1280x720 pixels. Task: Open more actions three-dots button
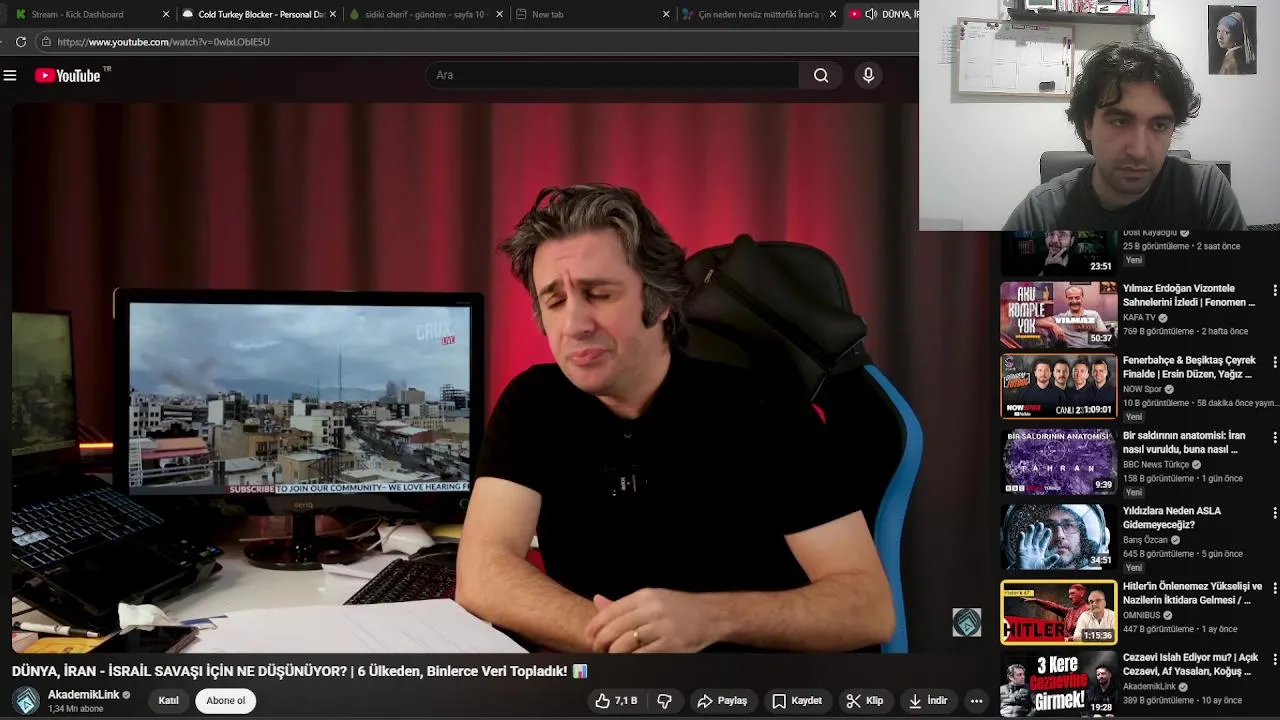[x=976, y=701]
